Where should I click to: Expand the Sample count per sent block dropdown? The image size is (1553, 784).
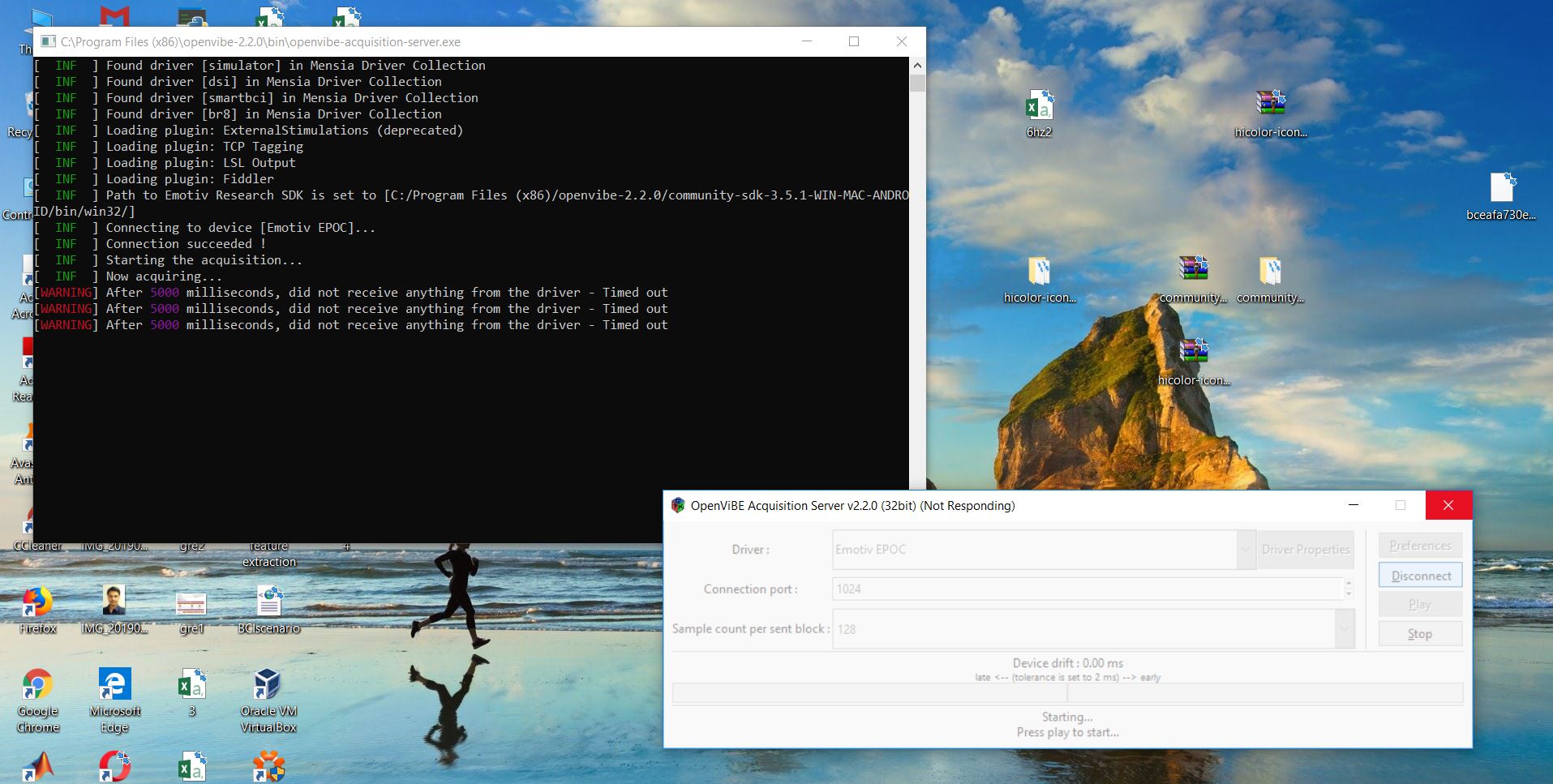click(x=1345, y=628)
